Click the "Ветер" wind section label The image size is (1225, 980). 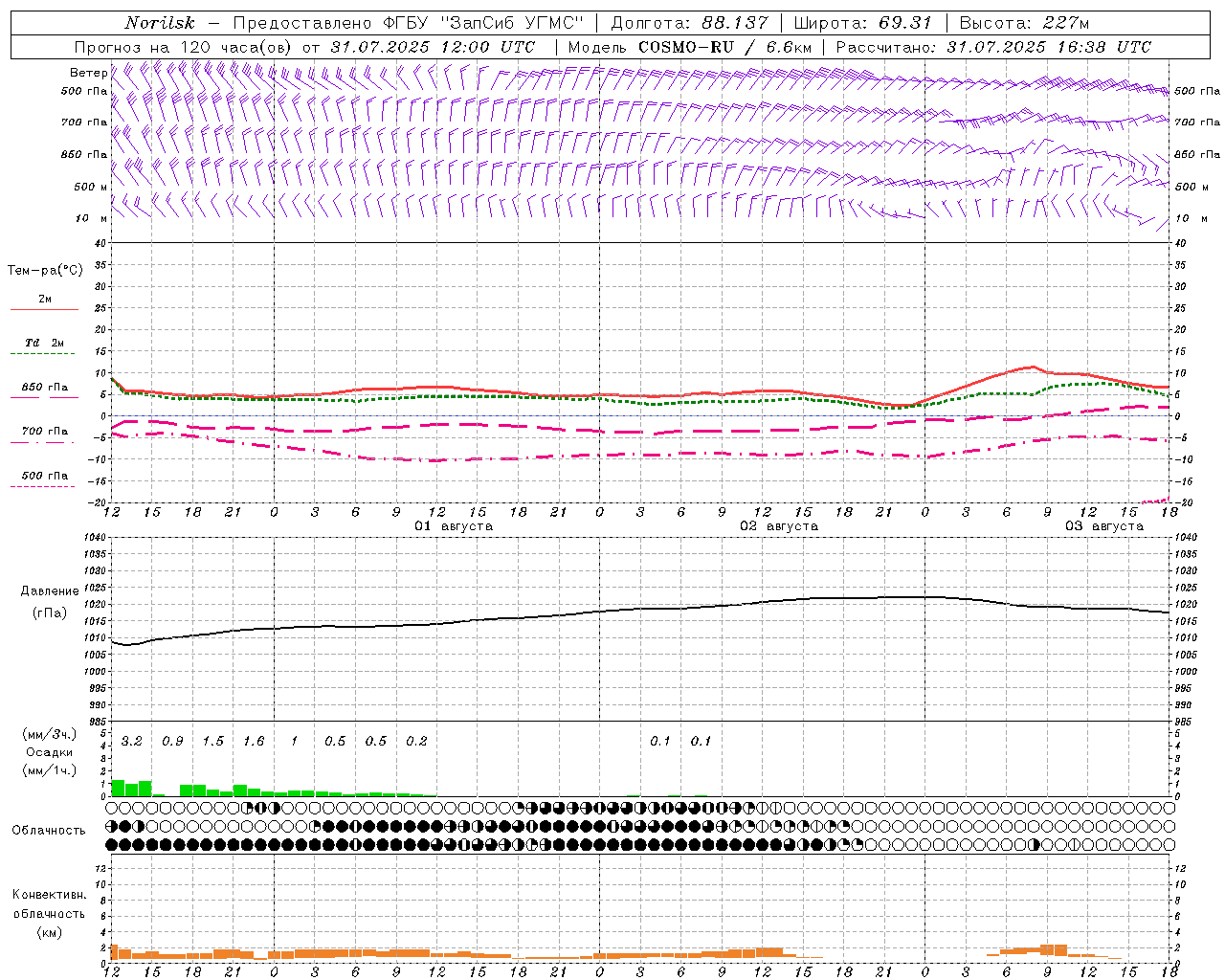[x=88, y=73]
